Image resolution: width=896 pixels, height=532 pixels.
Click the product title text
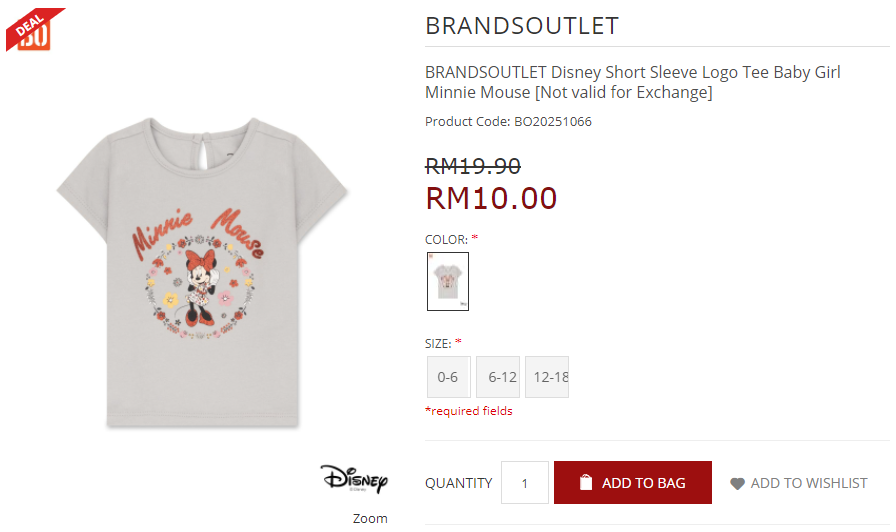[632, 82]
